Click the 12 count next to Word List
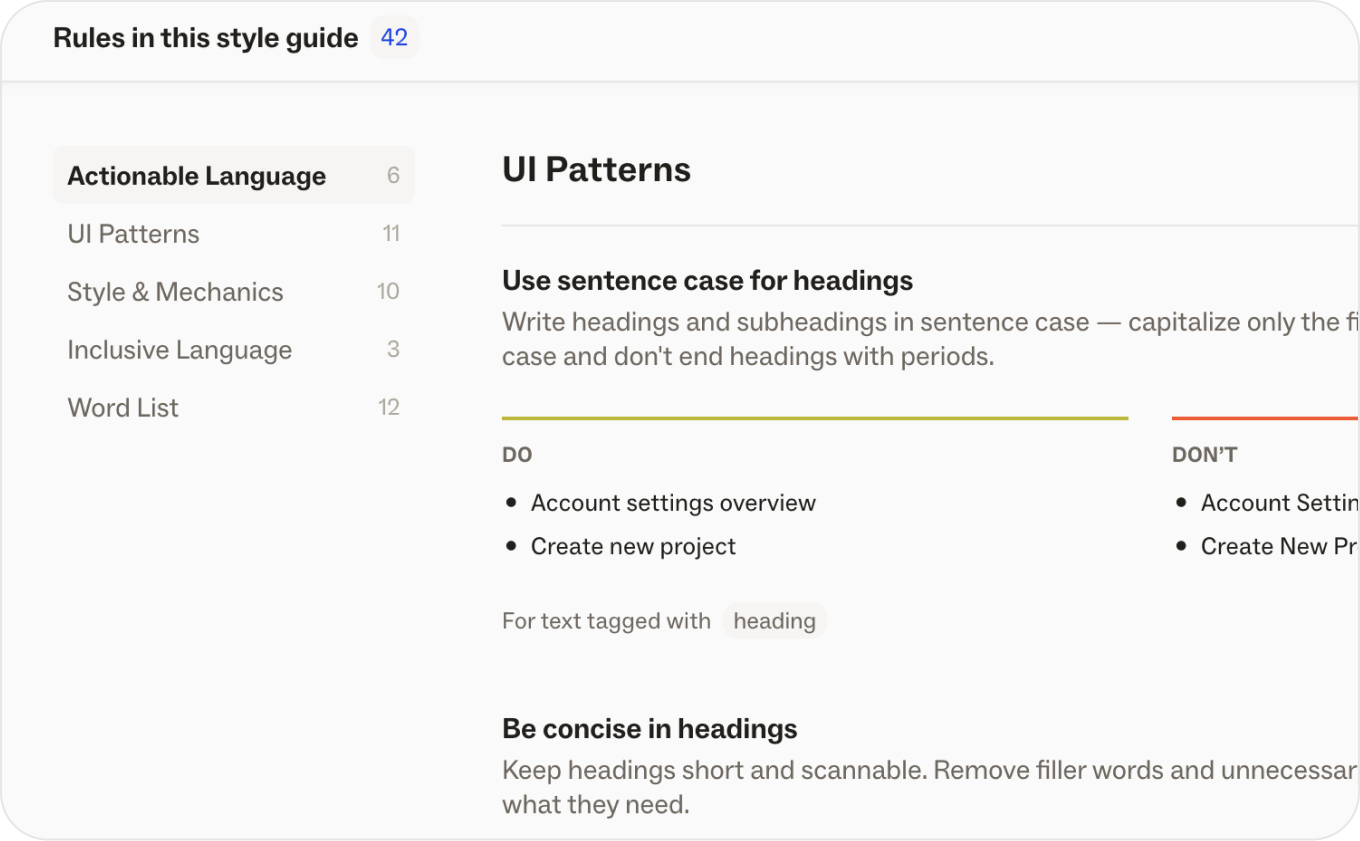 coord(389,408)
